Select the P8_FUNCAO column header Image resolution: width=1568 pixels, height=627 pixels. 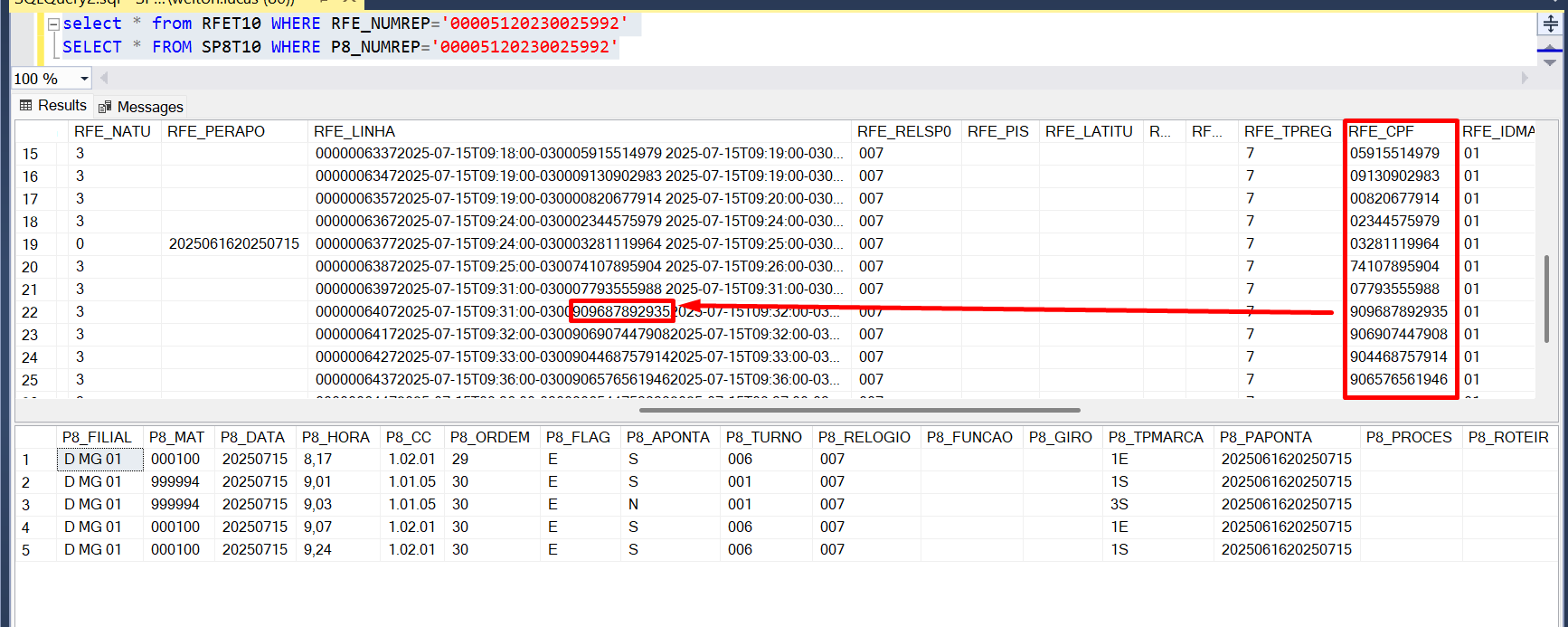point(970,438)
